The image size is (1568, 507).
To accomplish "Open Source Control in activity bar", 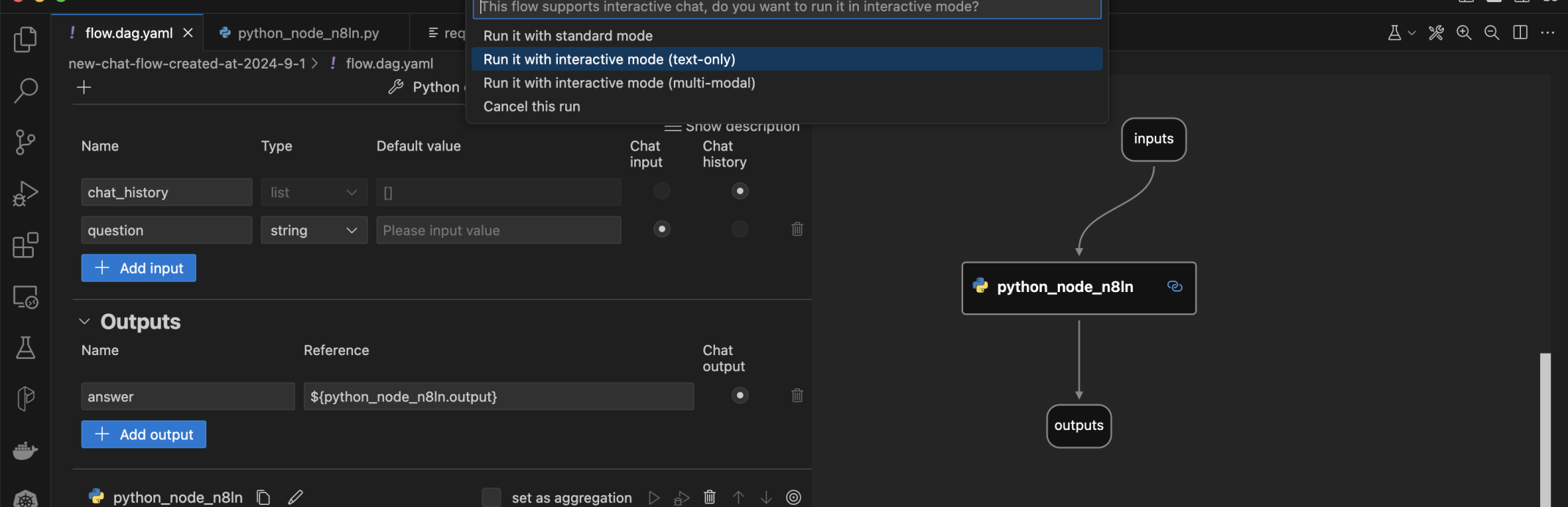I will (26, 142).
